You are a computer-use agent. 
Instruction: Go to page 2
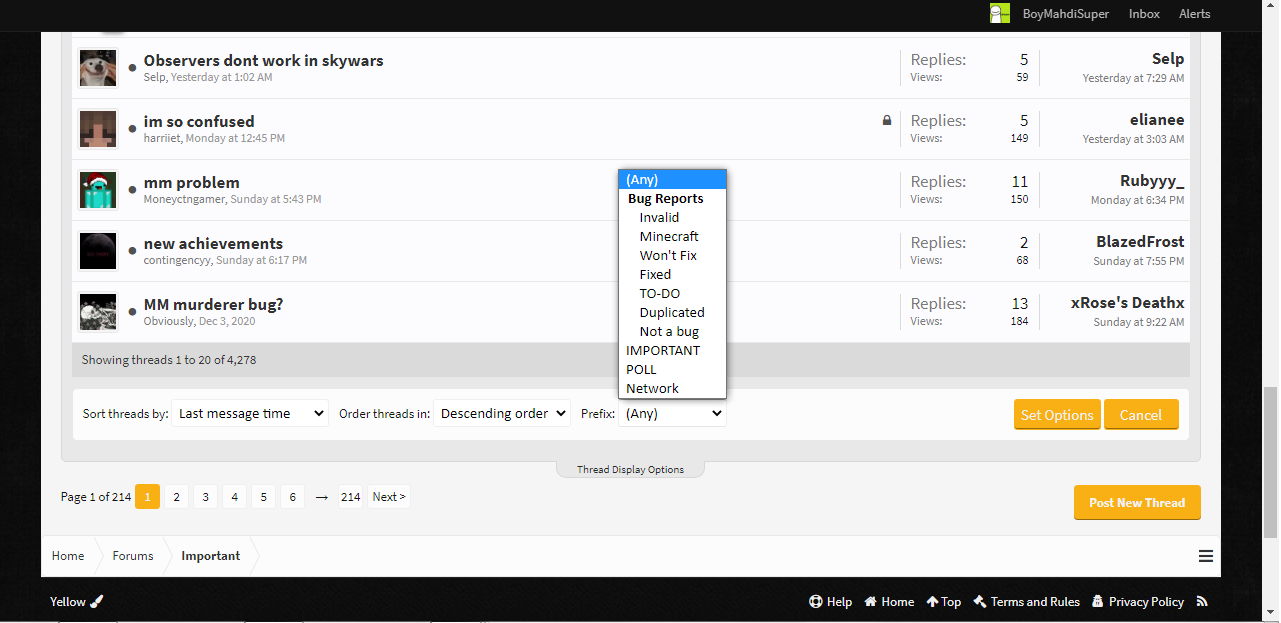point(176,497)
